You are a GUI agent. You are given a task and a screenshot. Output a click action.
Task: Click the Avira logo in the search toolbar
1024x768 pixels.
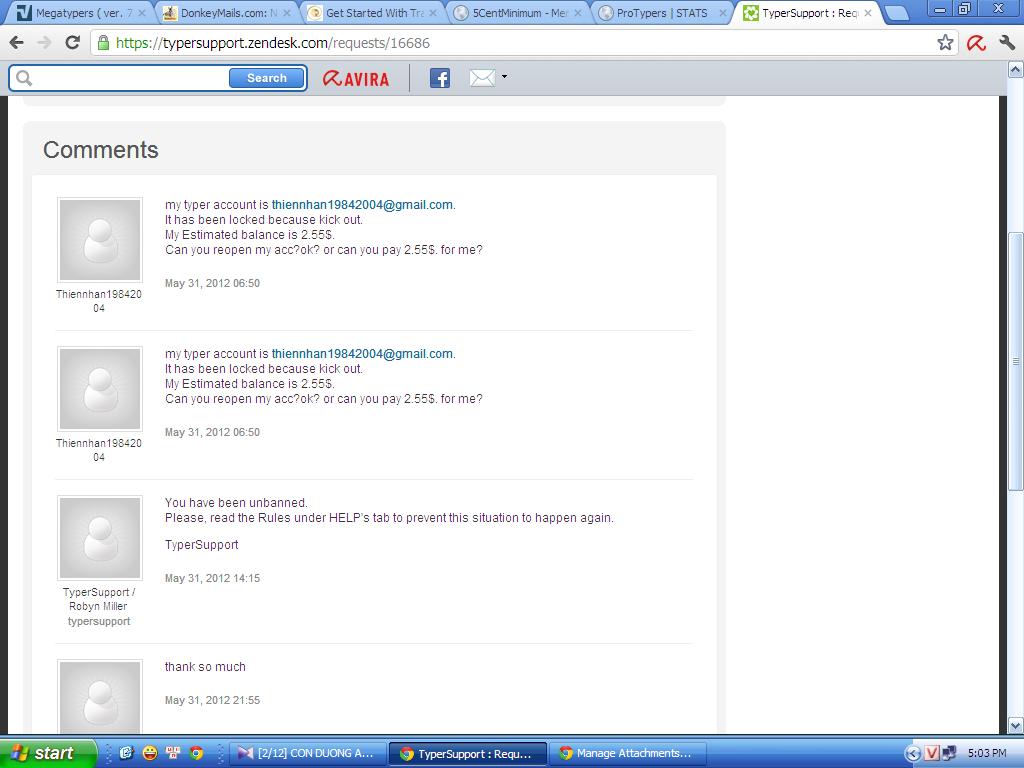(356, 78)
